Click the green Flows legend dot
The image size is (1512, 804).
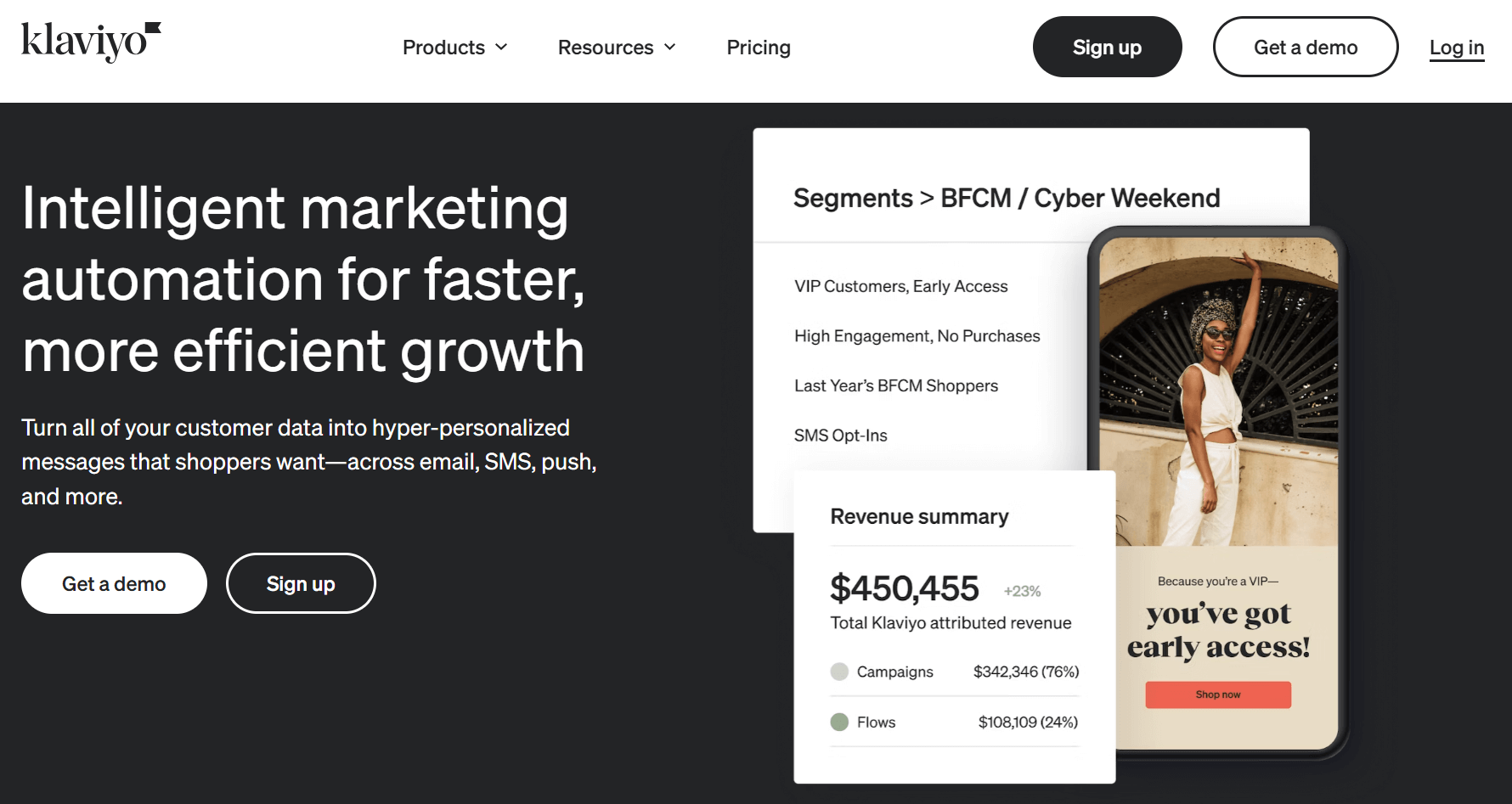click(x=839, y=722)
